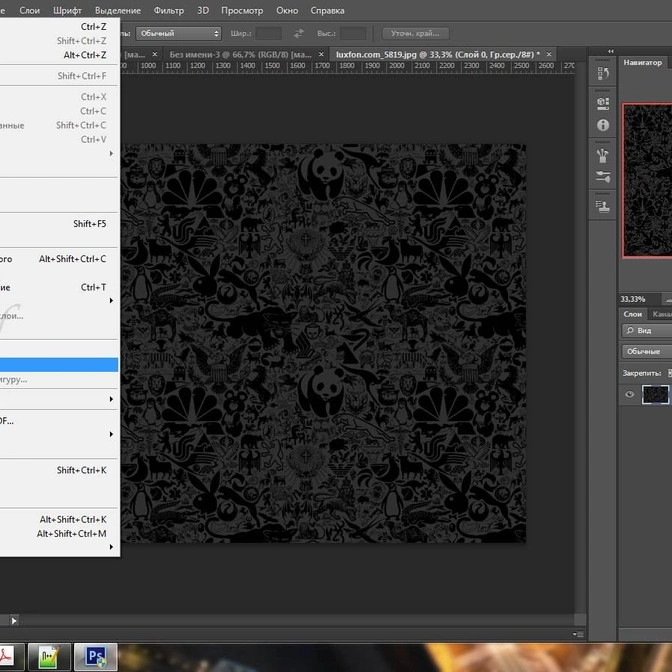Open the Обычный style dropdown in options bar
Viewport: 672px width, 672px height.
pos(179,33)
